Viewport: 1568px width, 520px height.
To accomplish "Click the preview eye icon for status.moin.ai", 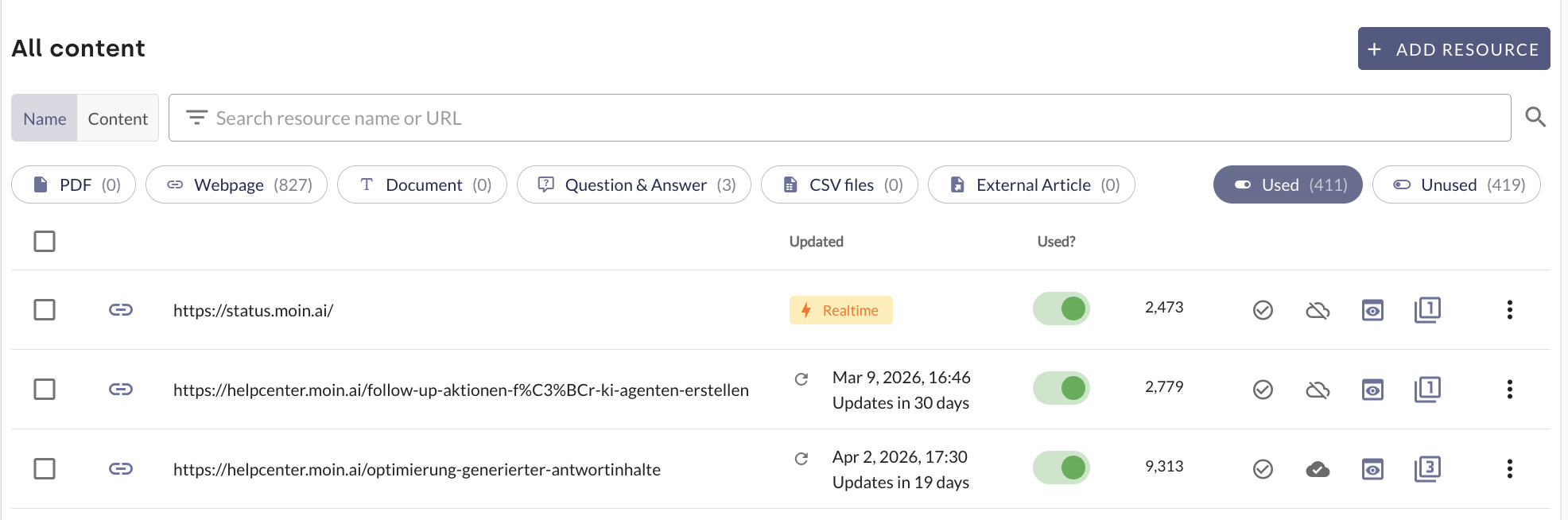I will (x=1372, y=310).
